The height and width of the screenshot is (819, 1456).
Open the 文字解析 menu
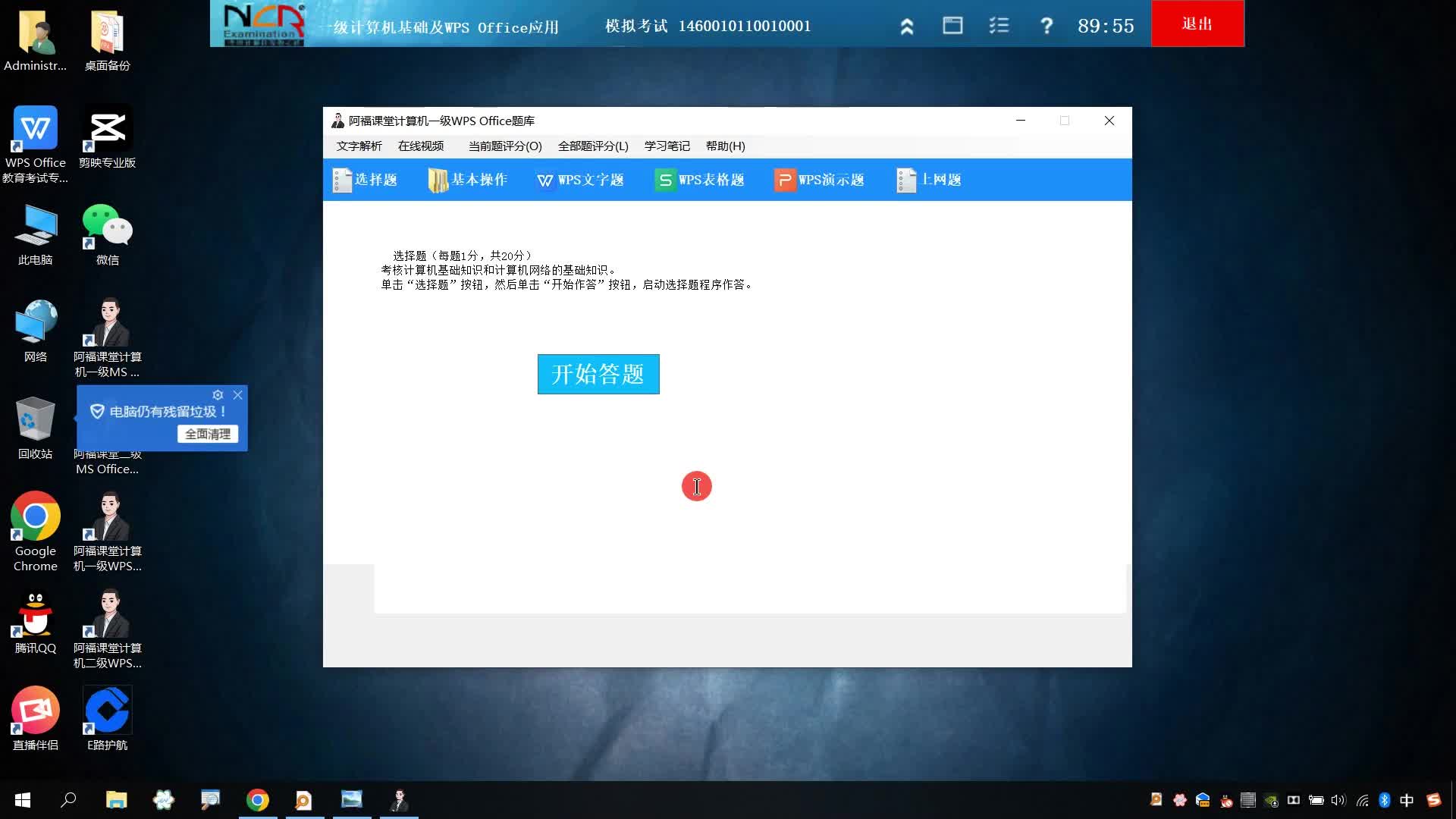click(359, 146)
